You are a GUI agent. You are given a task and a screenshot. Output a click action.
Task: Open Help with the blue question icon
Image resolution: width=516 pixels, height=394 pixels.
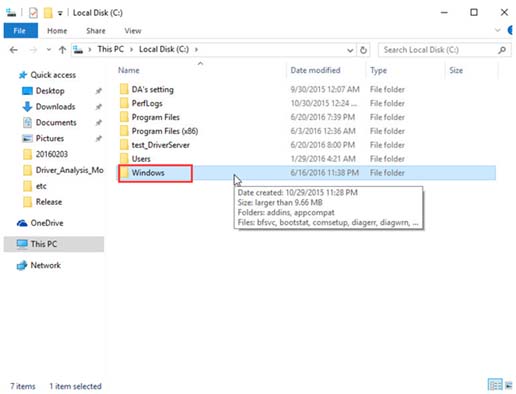tap(511, 30)
